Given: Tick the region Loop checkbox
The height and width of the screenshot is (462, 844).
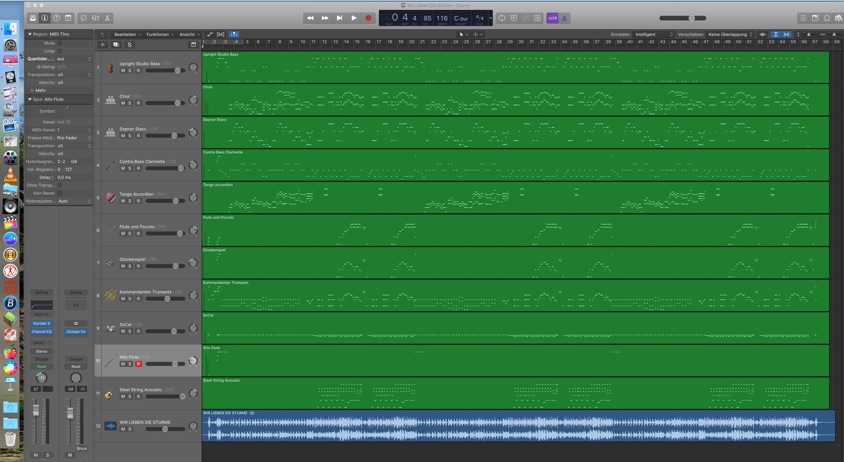Looking at the screenshot, I should [x=59, y=51].
